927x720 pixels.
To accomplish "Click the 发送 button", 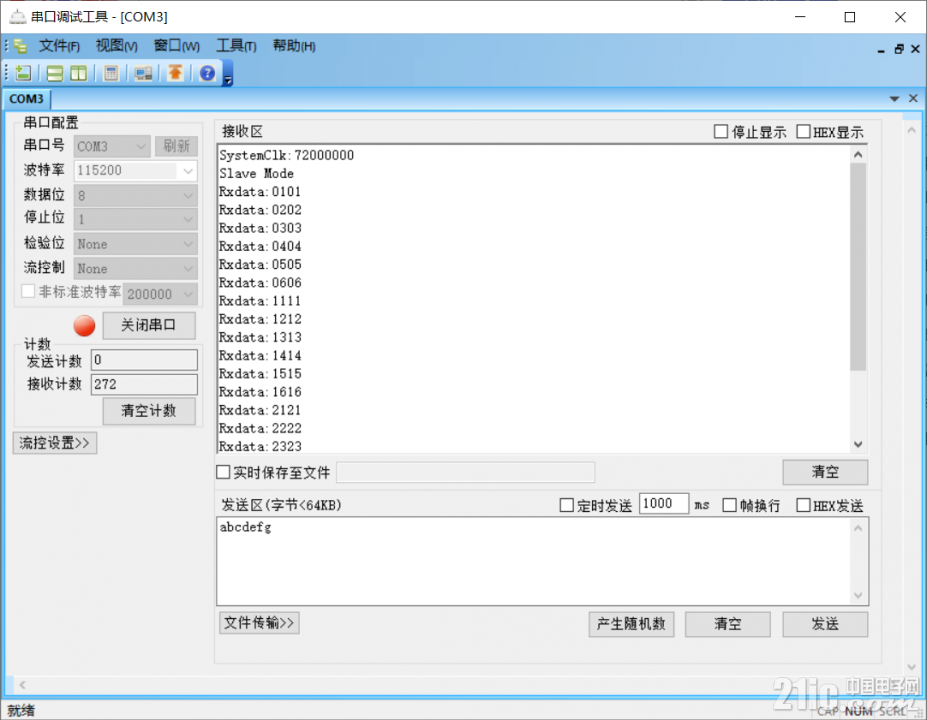I will coord(825,624).
